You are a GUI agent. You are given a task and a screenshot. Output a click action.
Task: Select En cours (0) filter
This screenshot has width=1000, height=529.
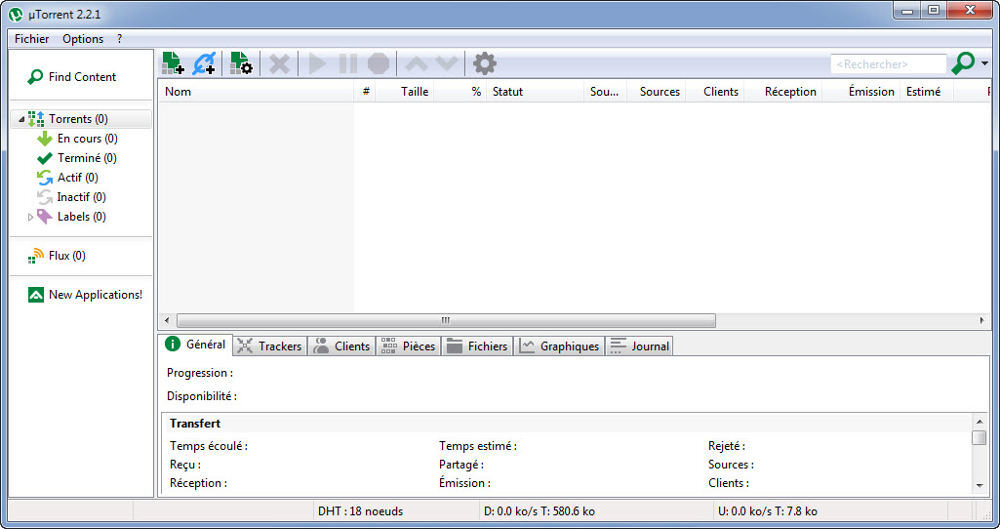(77, 138)
